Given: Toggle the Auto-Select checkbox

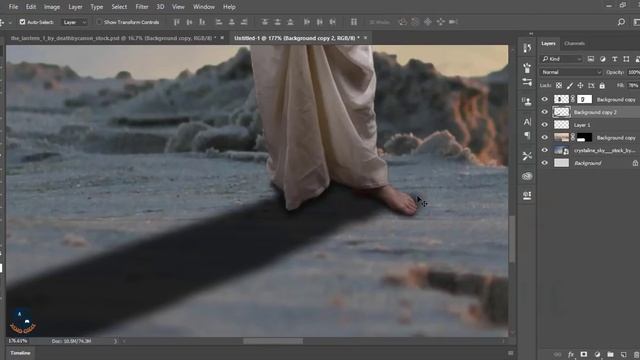Looking at the screenshot, I should (22, 22).
